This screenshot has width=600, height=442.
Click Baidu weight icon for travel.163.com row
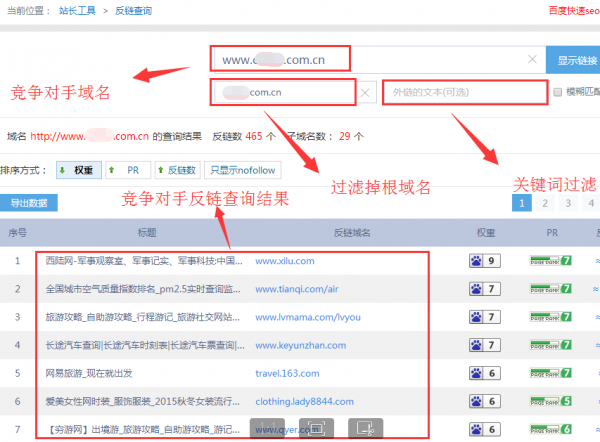tap(484, 373)
